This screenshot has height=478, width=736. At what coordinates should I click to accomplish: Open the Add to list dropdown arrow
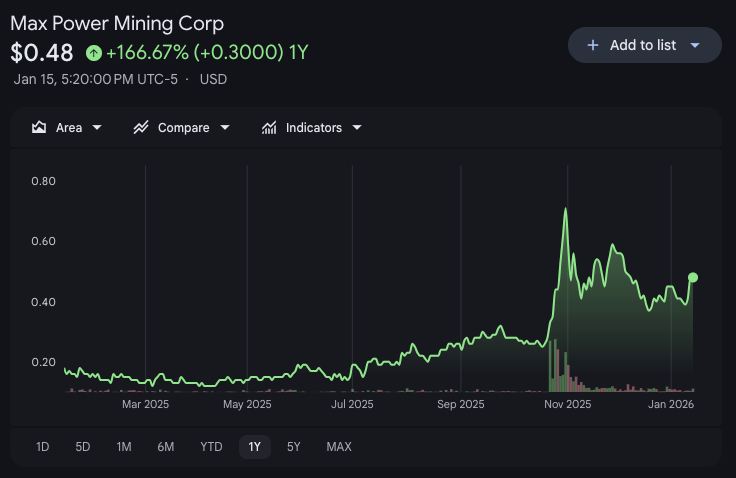pos(695,45)
